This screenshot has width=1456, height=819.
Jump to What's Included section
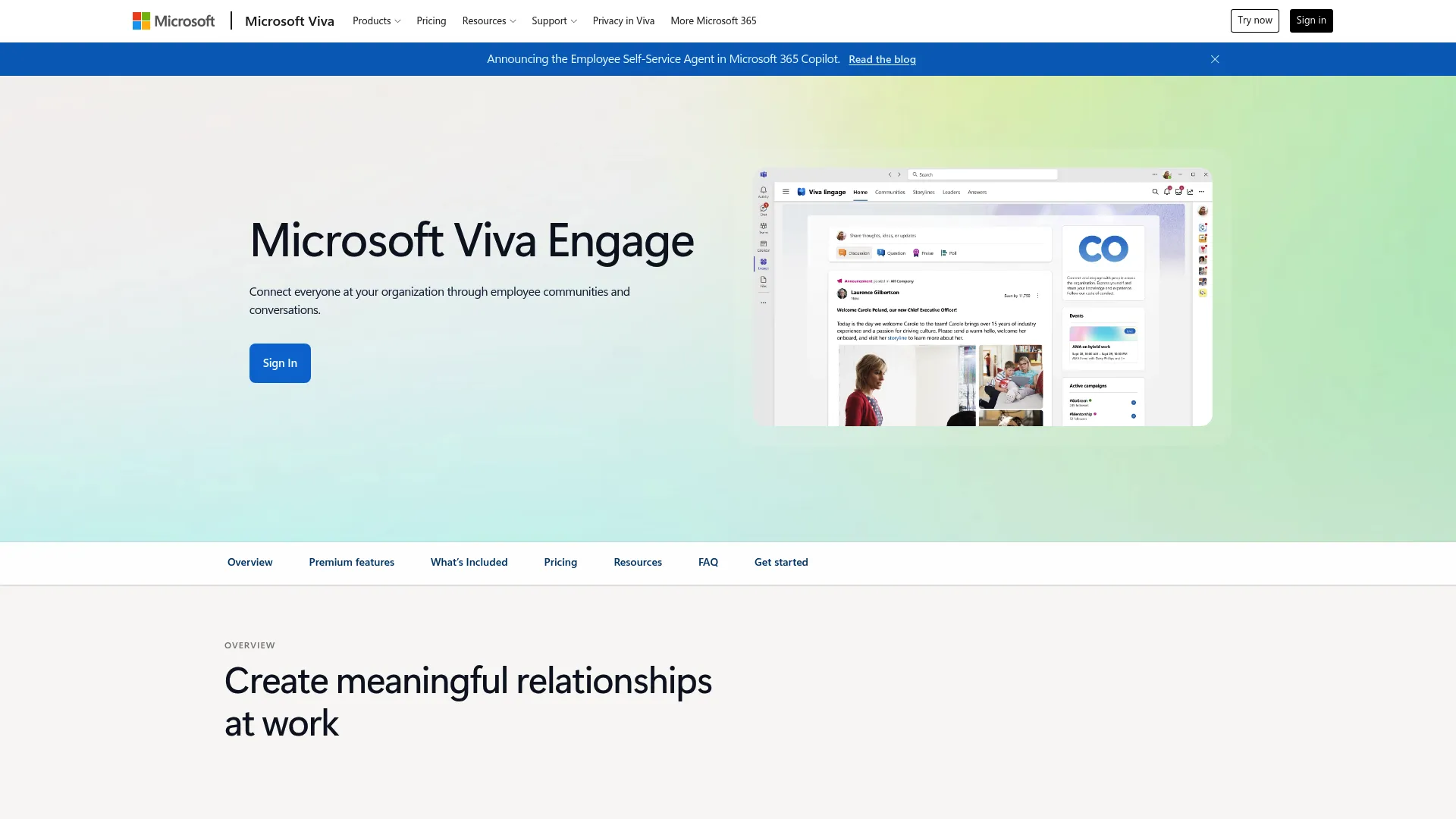[469, 562]
